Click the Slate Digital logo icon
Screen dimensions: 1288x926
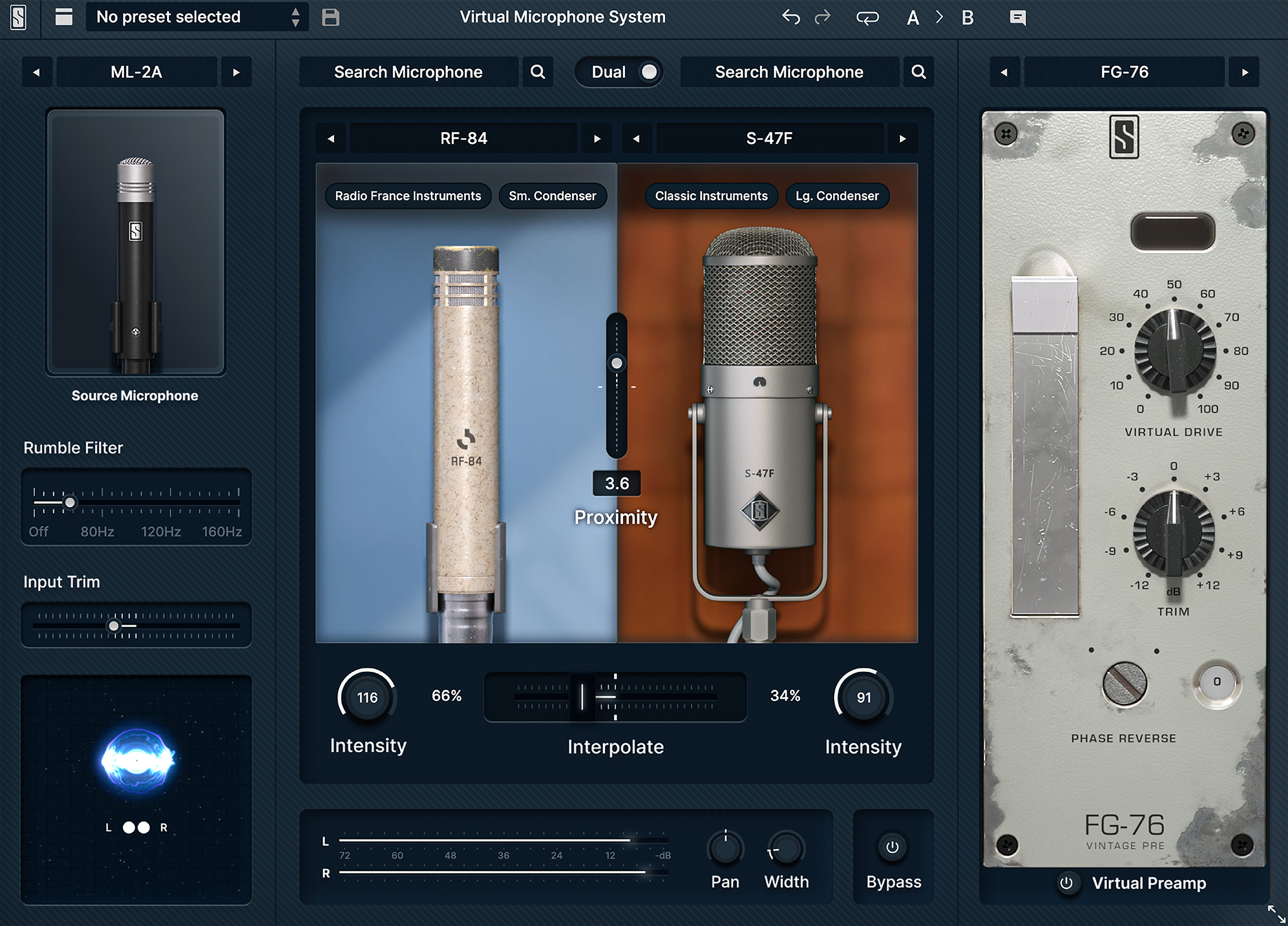pyautogui.click(x=19, y=17)
